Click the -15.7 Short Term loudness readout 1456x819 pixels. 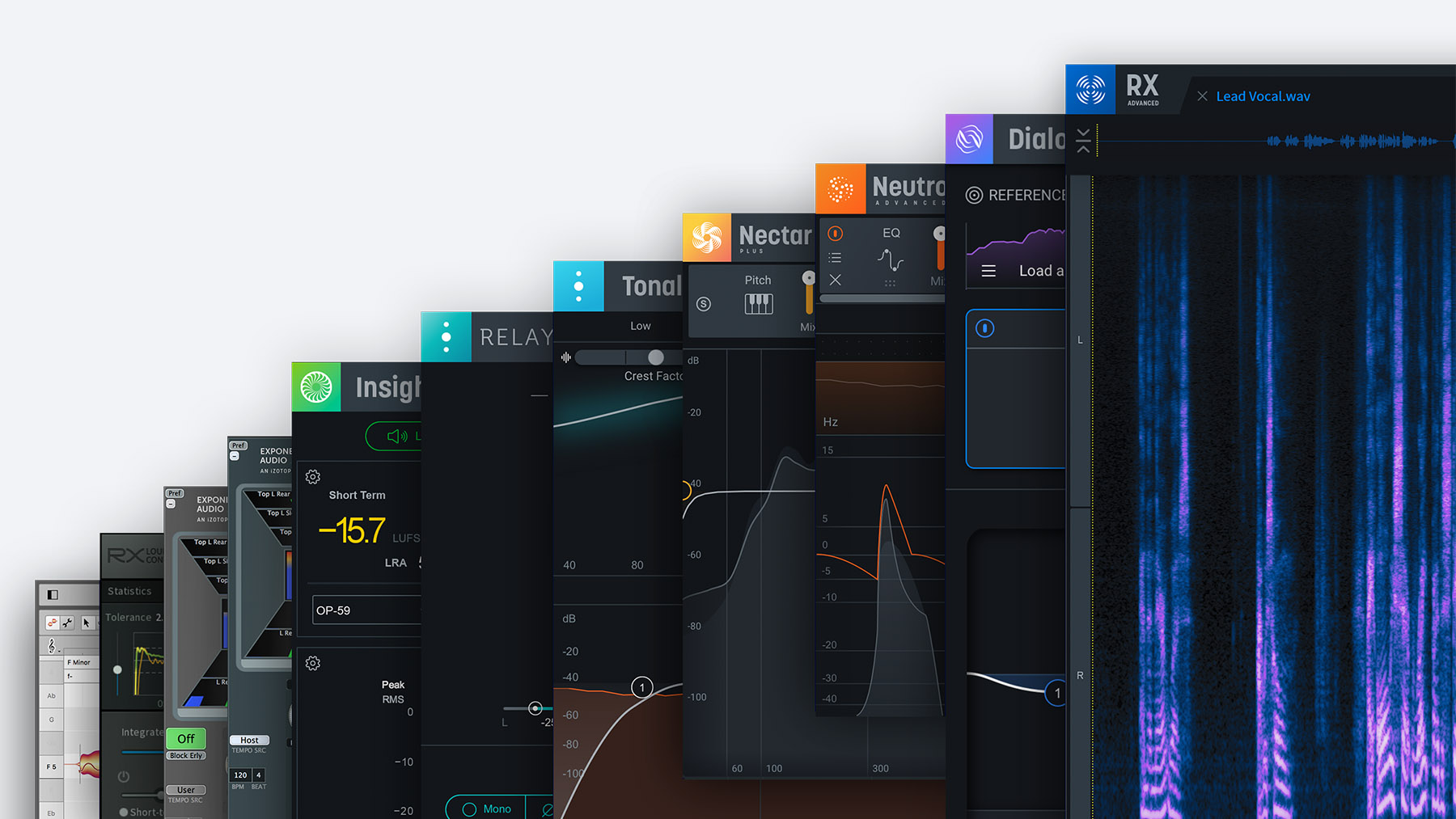click(351, 530)
